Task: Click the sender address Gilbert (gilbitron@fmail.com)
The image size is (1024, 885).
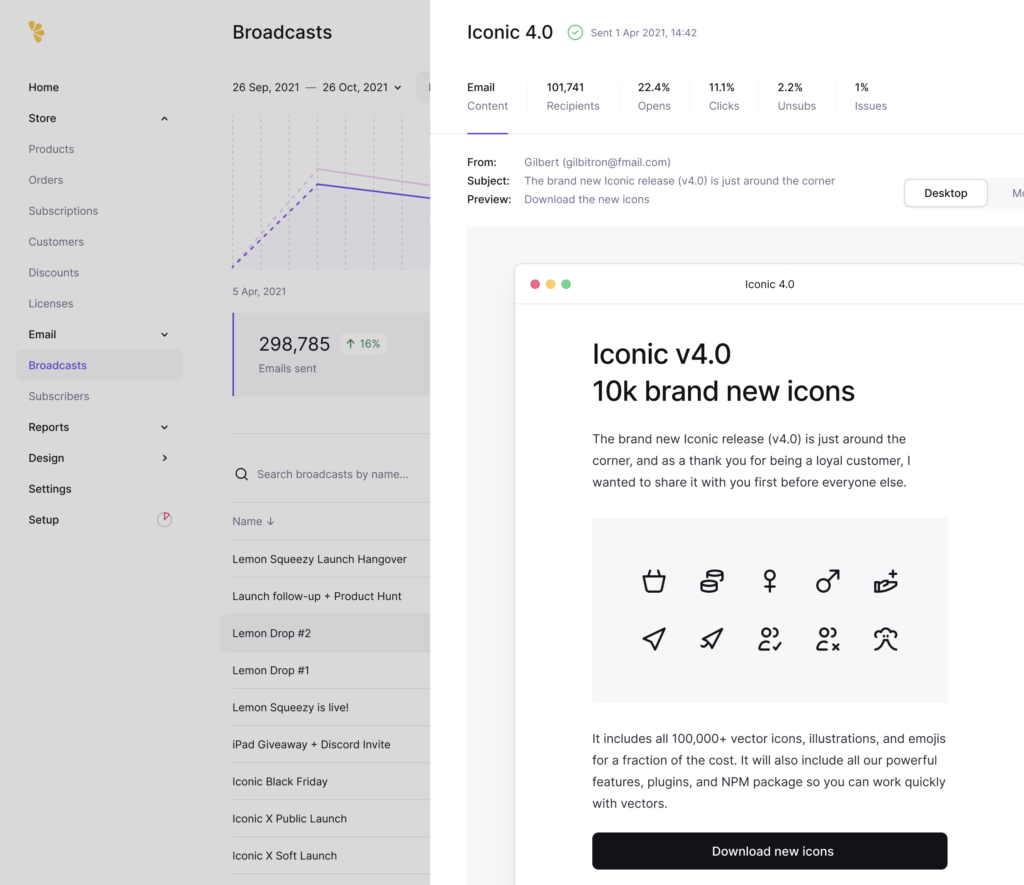Action: pos(597,162)
